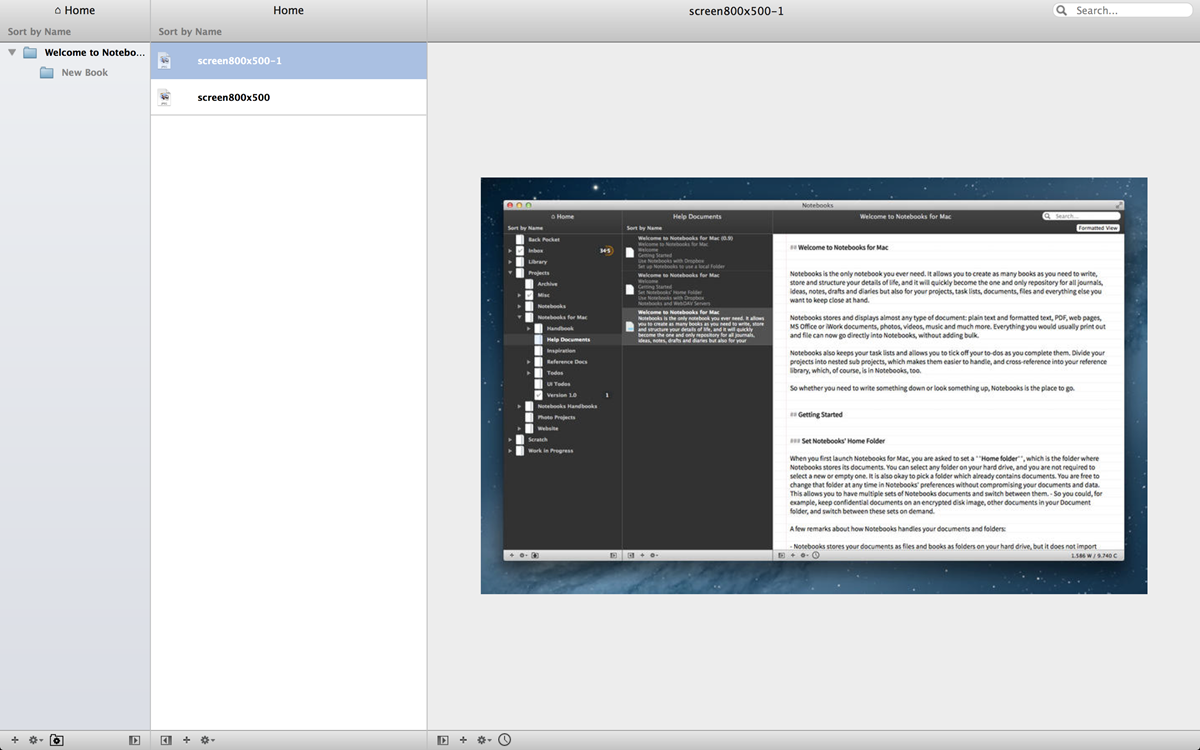Click into the Search field
Viewport: 1200px width, 750px height.
(x=1130, y=11)
